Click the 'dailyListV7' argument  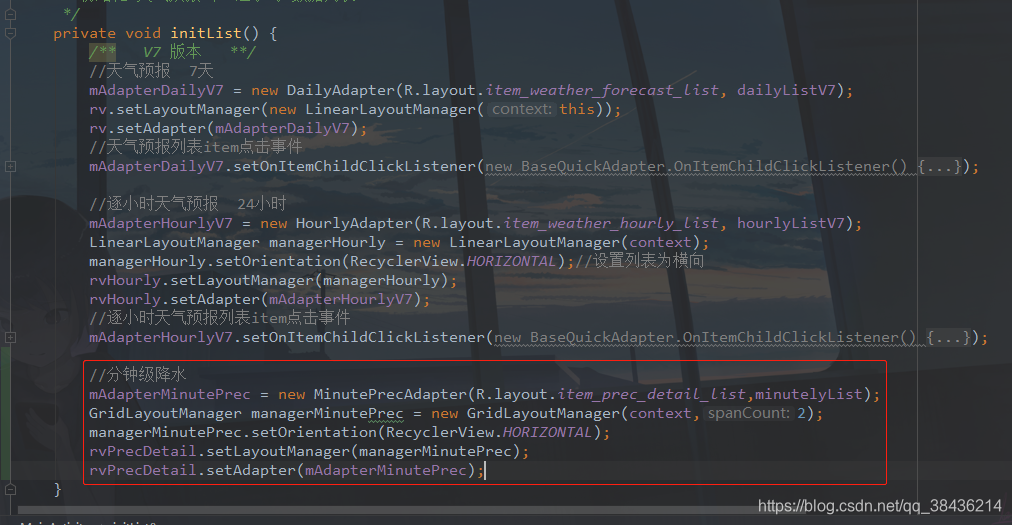click(786, 90)
